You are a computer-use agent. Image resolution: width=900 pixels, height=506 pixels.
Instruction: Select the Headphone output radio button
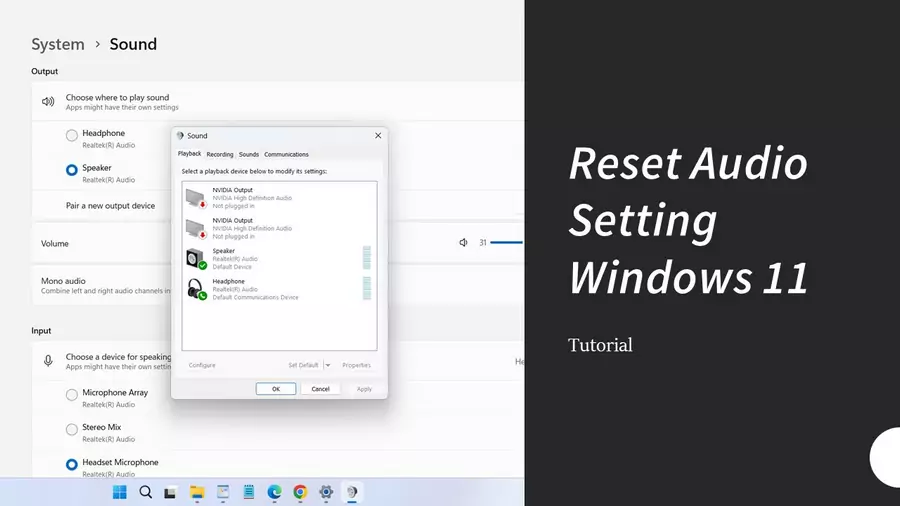[x=72, y=135]
